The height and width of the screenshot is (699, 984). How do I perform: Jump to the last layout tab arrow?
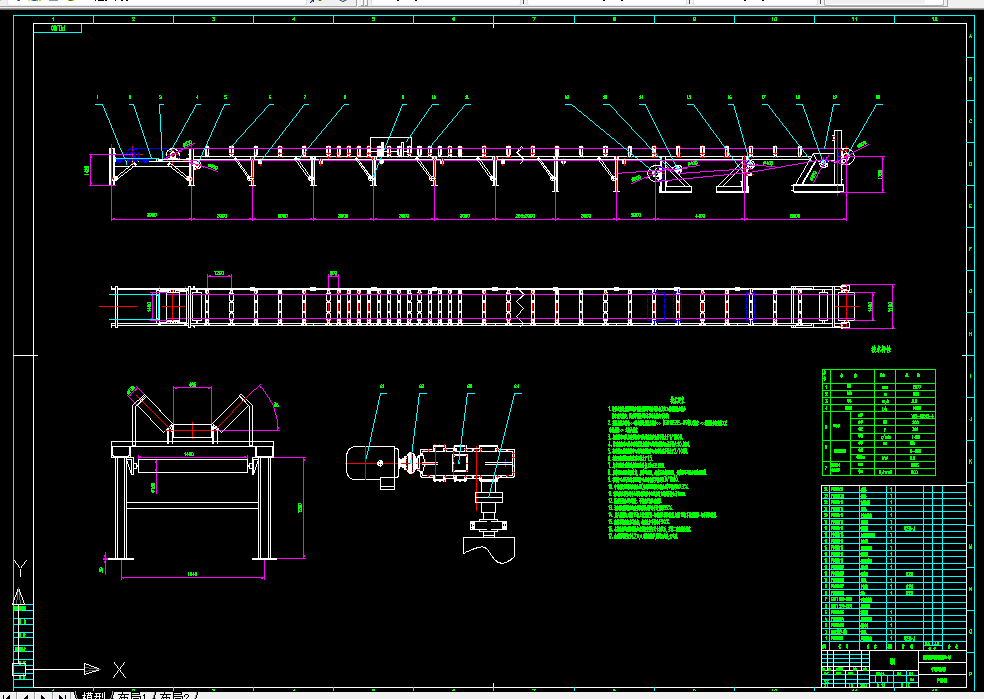point(62,695)
